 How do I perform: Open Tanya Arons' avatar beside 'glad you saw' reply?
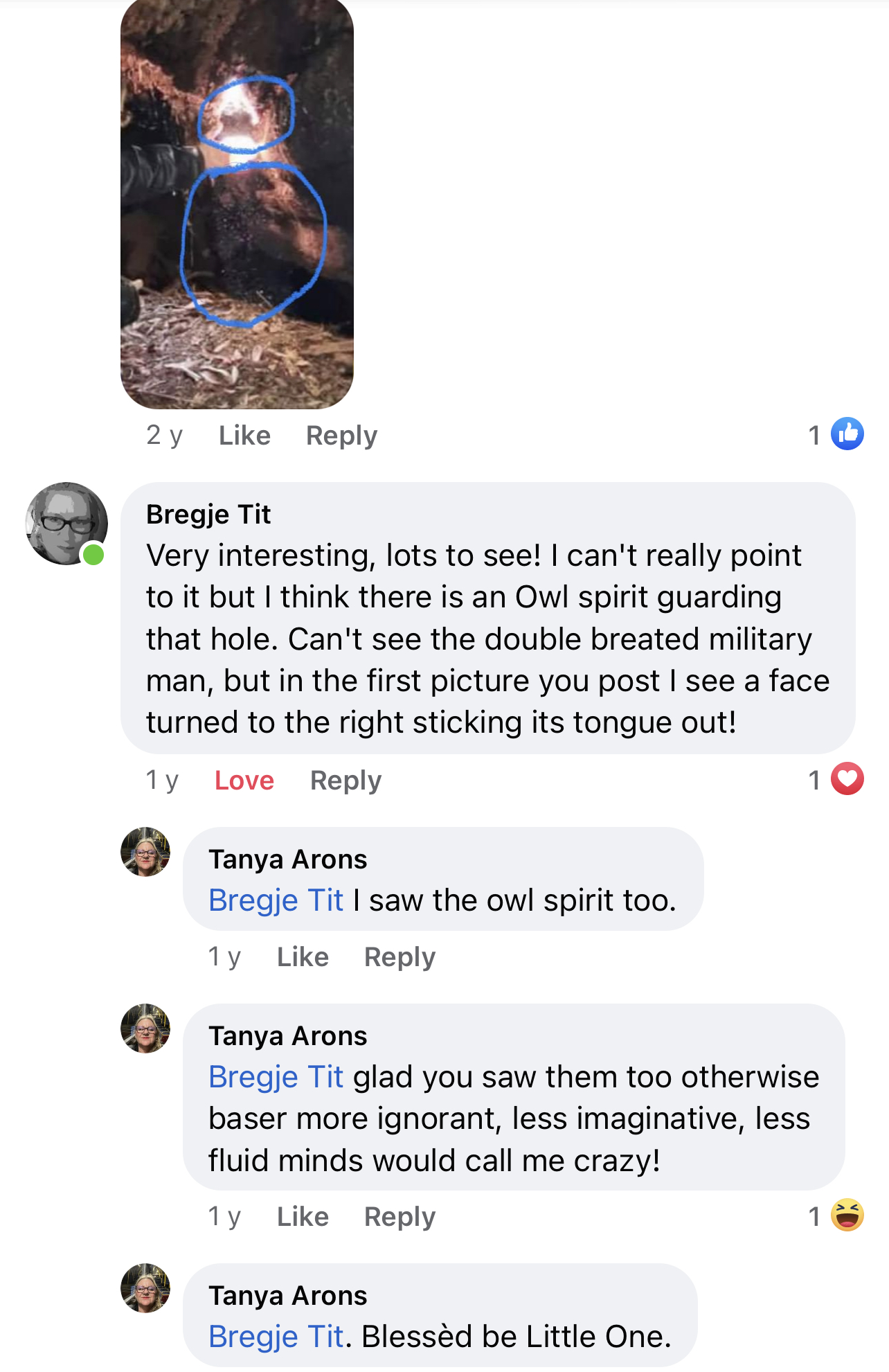pos(145,1028)
